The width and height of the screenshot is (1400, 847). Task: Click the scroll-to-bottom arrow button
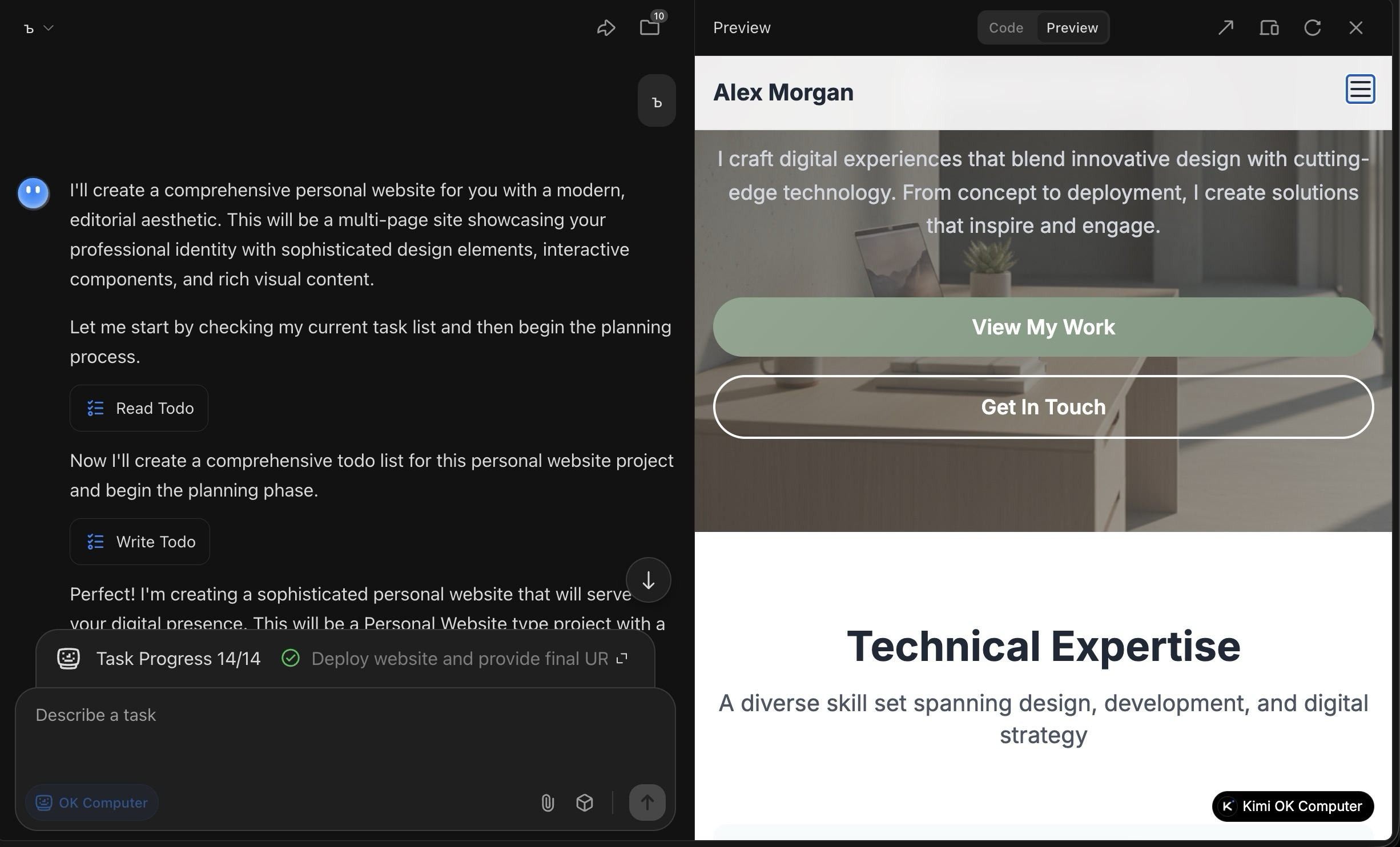(648, 580)
